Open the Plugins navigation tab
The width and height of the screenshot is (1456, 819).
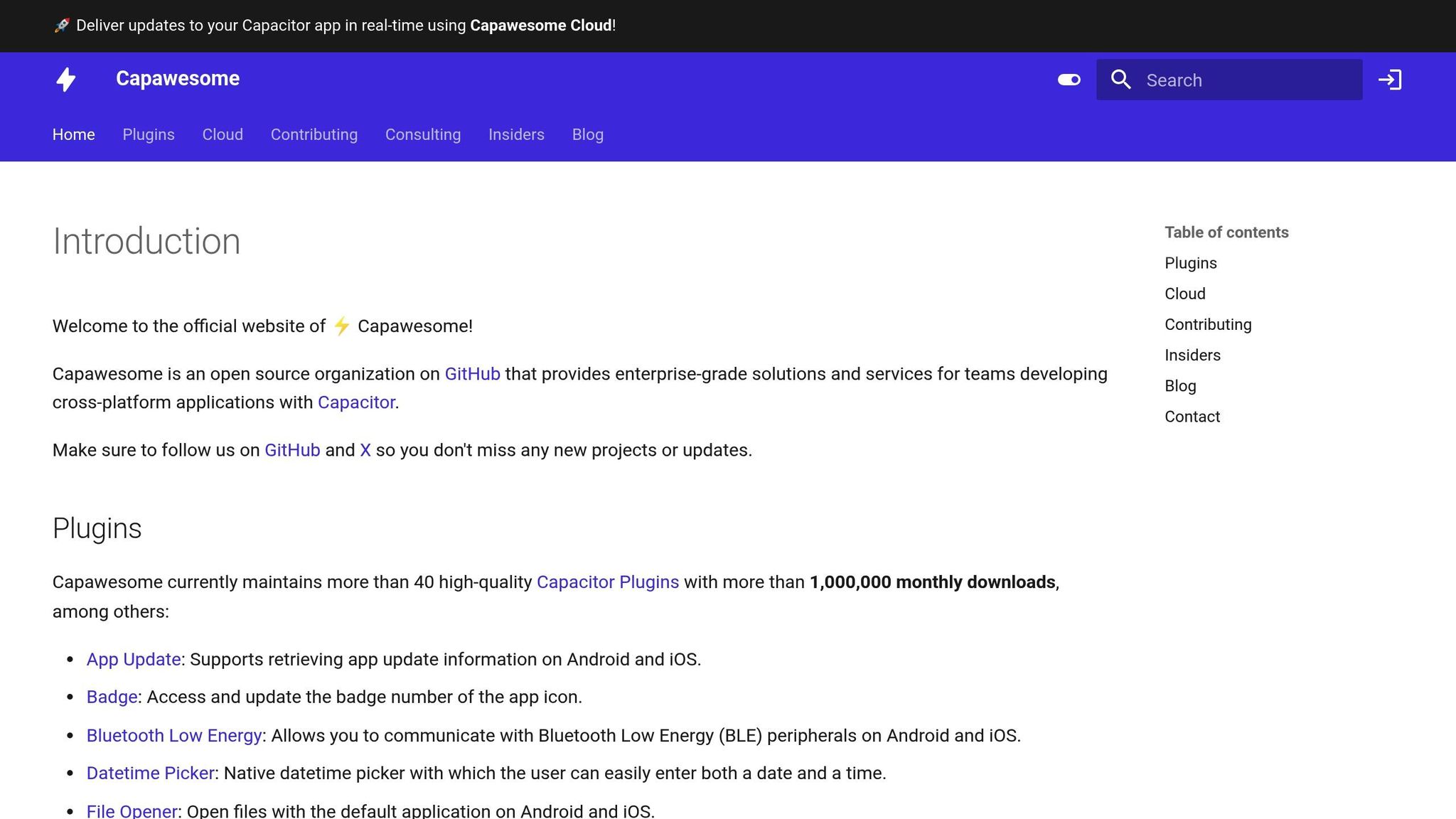(149, 134)
